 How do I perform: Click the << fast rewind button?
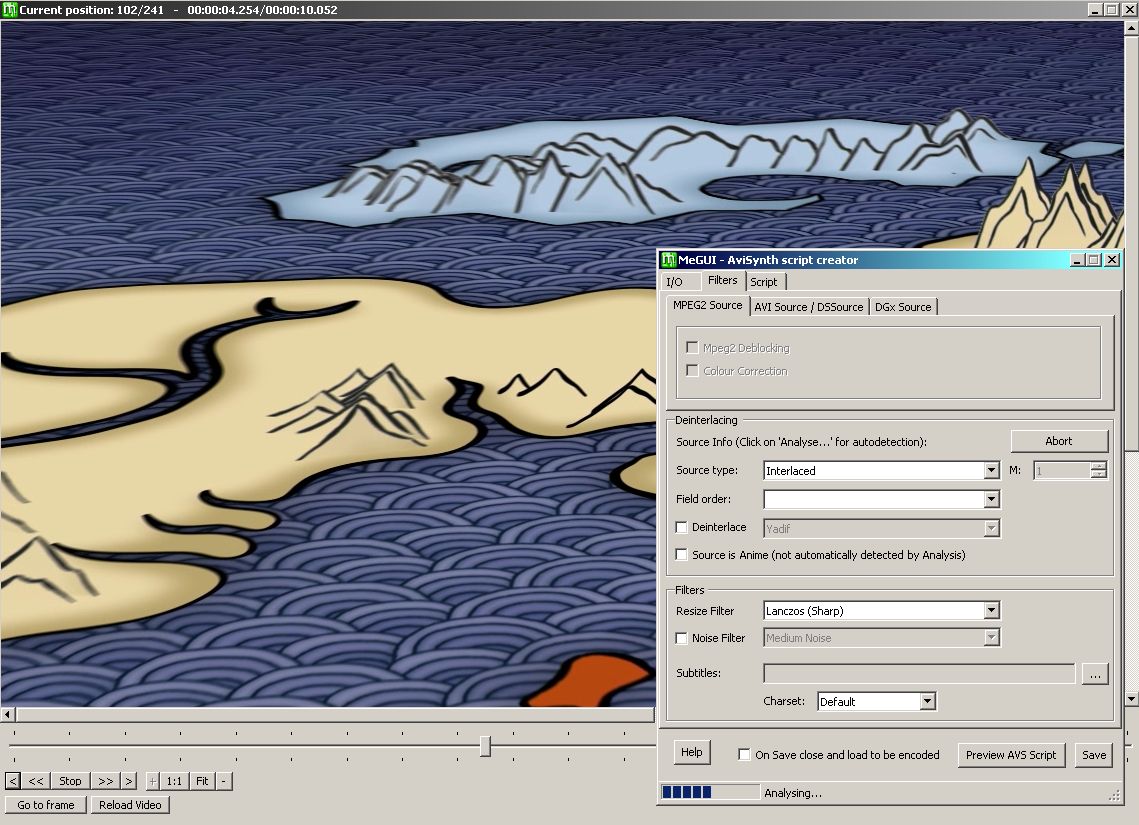[36, 781]
